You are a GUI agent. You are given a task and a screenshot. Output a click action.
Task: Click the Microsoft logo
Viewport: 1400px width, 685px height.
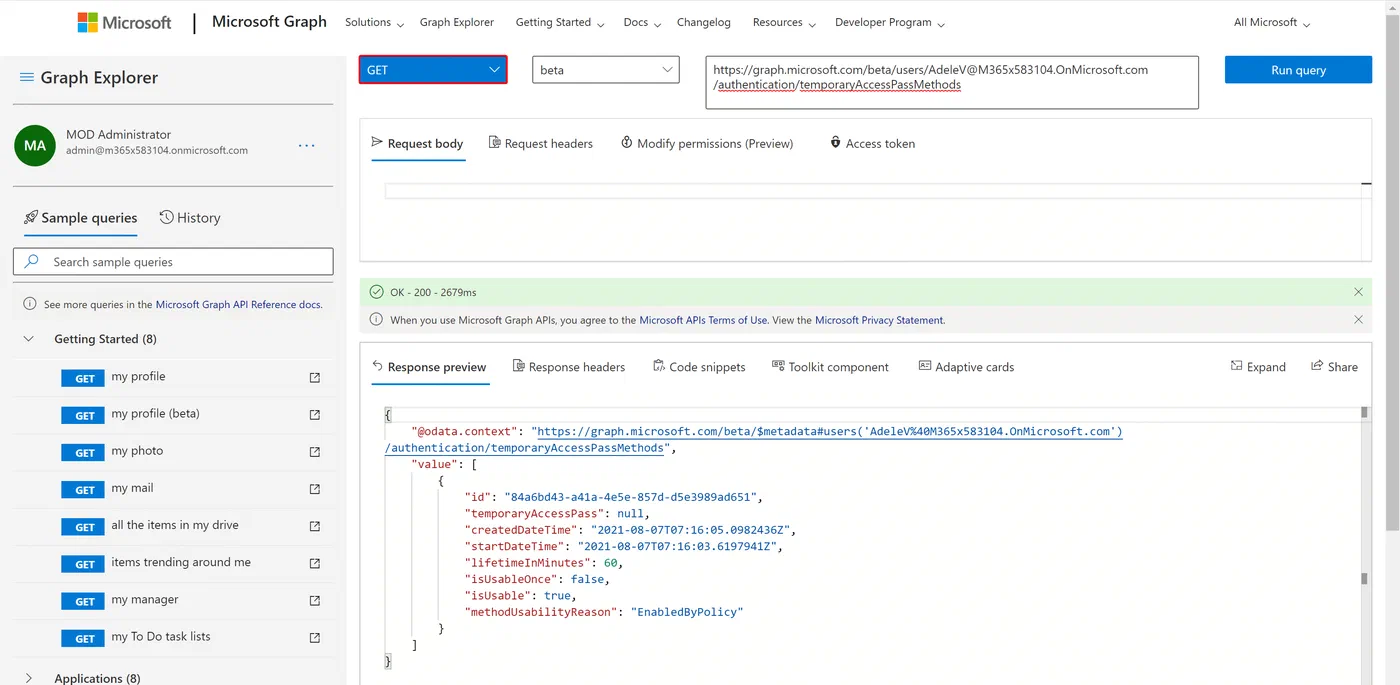(124, 22)
